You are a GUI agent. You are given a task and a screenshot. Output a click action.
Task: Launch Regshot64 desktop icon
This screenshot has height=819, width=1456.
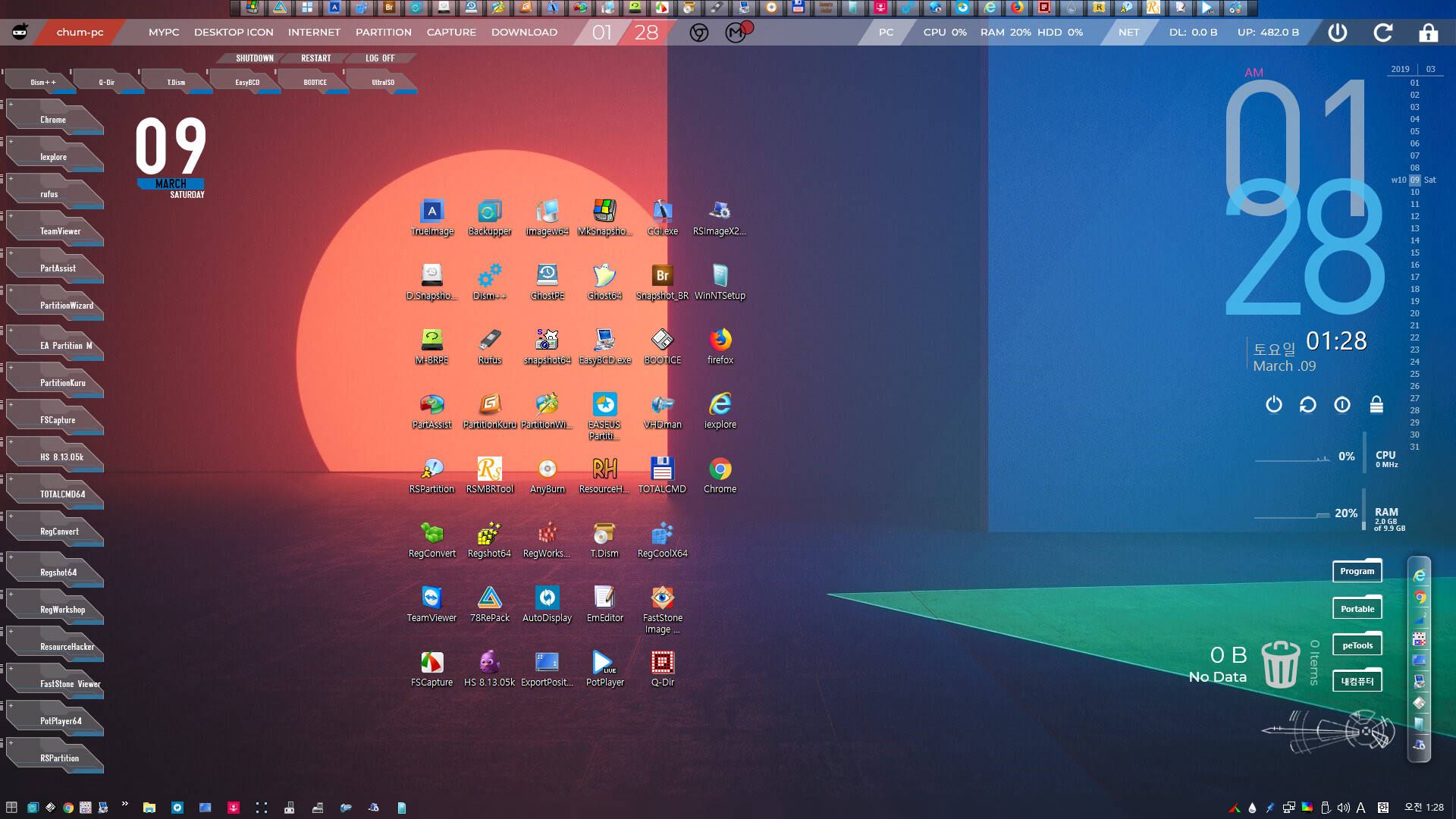489,540
